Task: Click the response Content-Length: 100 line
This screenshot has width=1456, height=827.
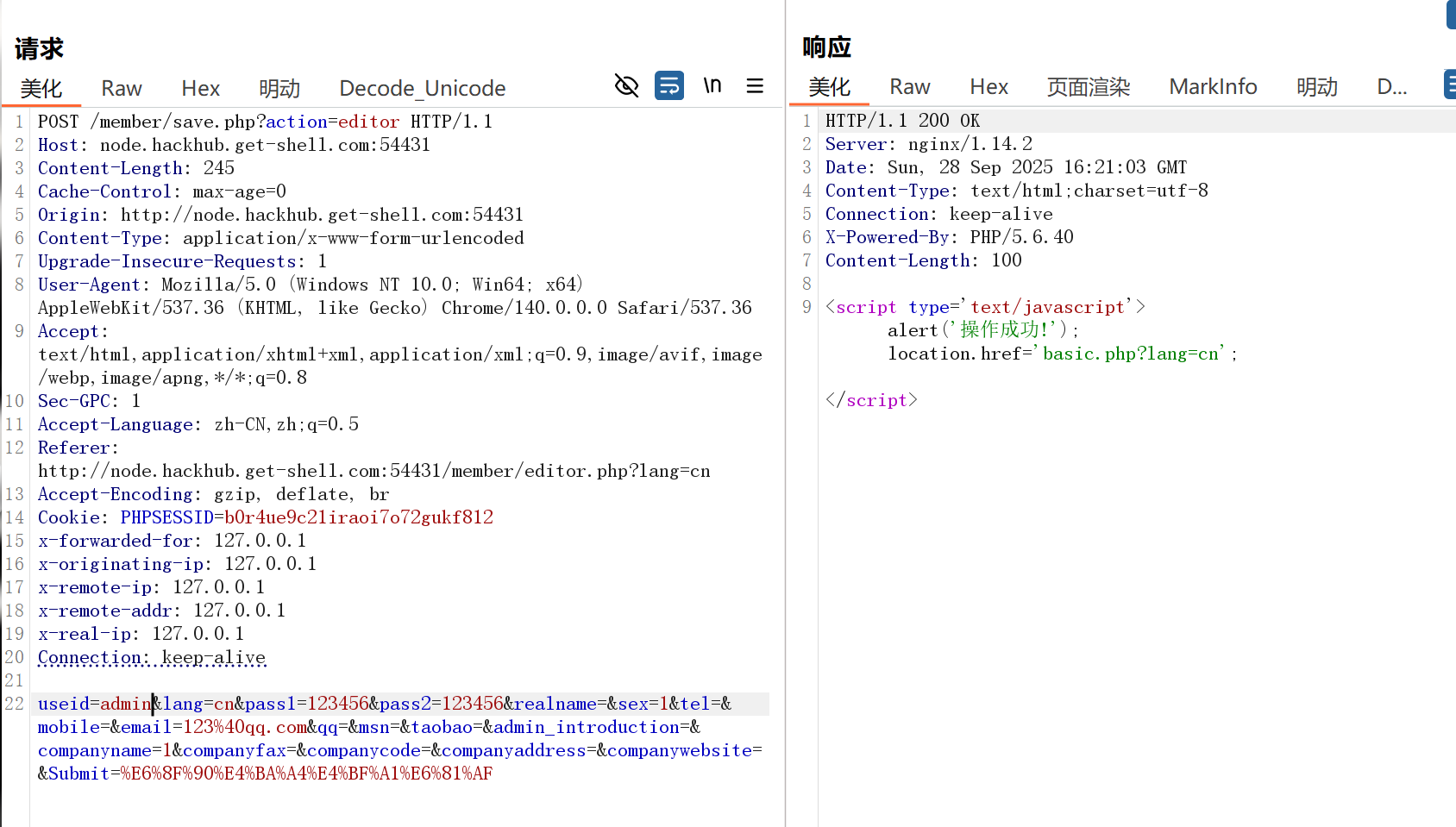Action: point(923,260)
